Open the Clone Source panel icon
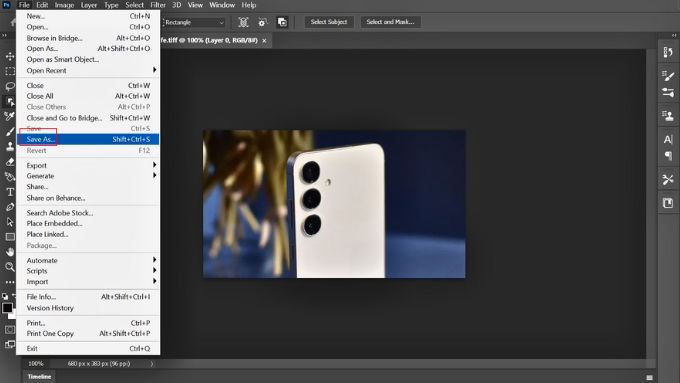The image size is (680, 383). coord(668,115)
